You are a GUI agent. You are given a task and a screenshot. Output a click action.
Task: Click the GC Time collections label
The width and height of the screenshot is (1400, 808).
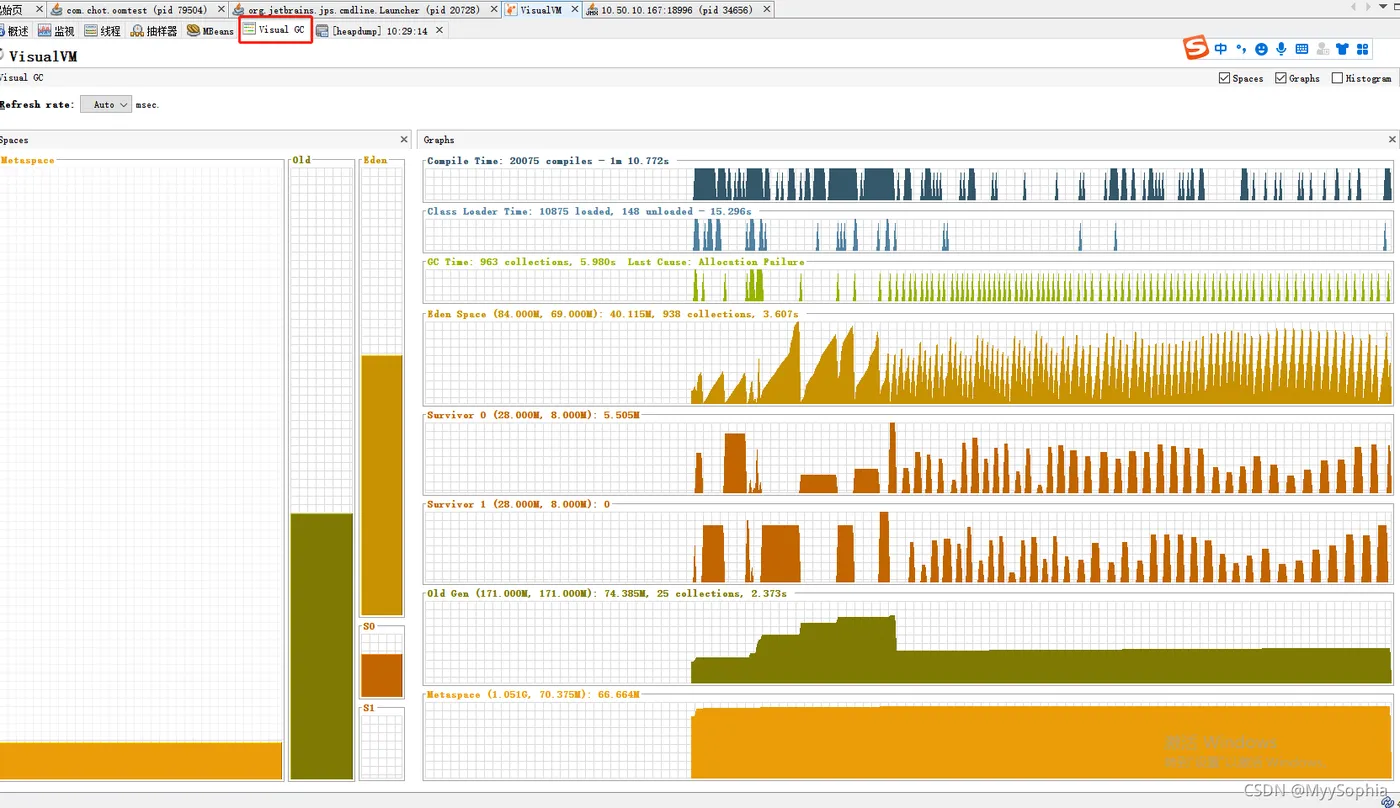[615, 262]
